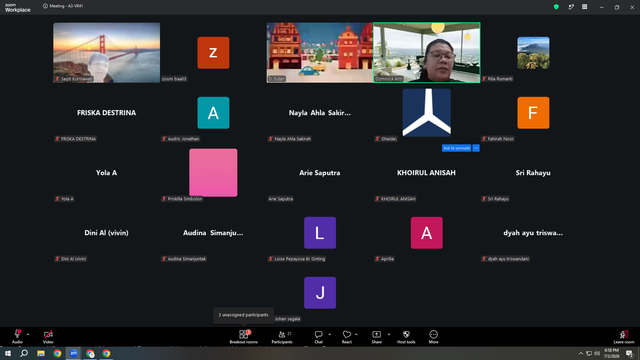Switch to Zoom taskbar icon
This screenshot has height=360, width=640.
click(74, 353)
